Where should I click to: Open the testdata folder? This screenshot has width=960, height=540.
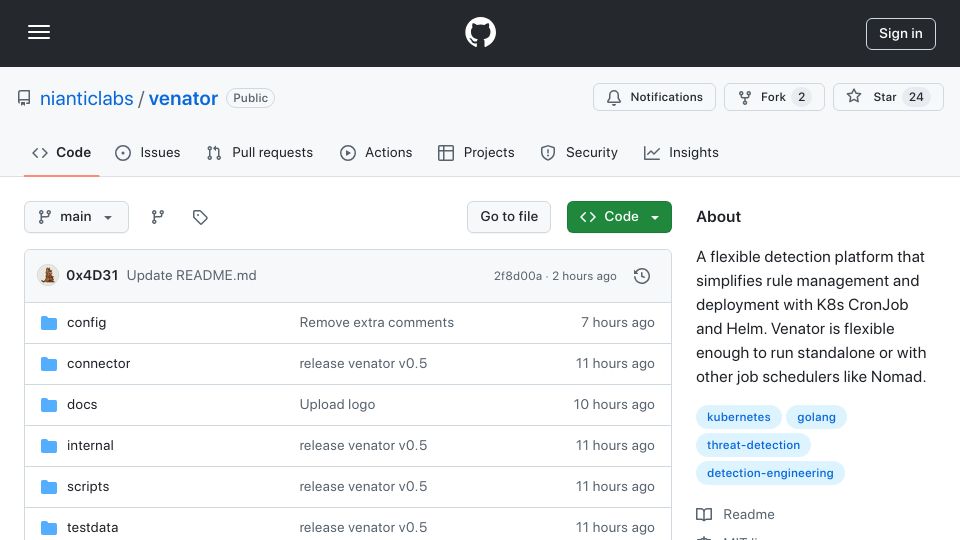click(92, 528)
